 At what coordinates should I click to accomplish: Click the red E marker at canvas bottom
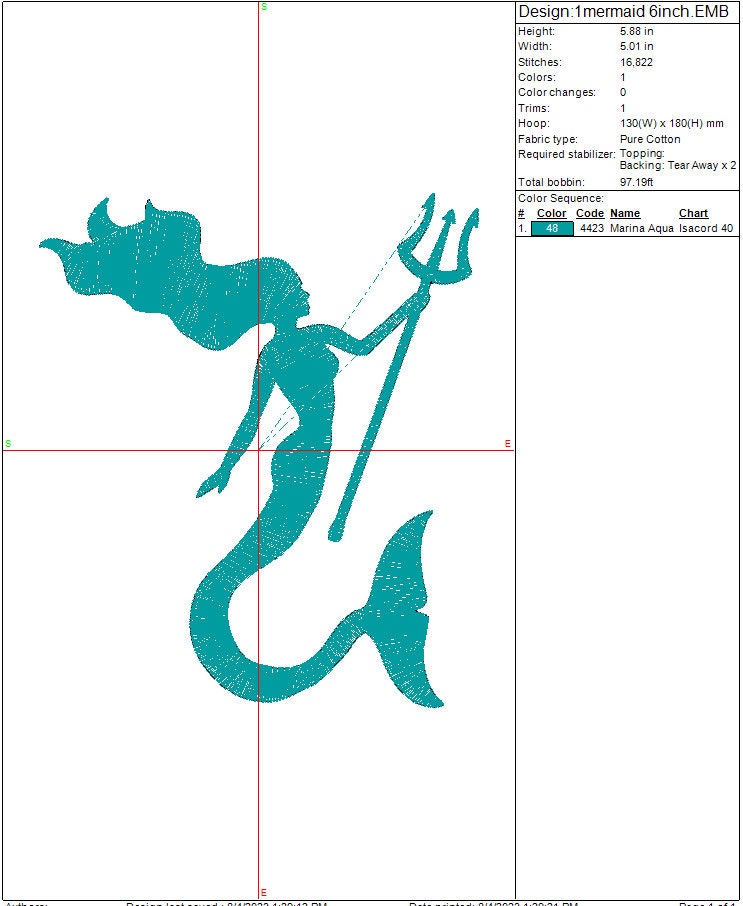click(x=264, y=892)
